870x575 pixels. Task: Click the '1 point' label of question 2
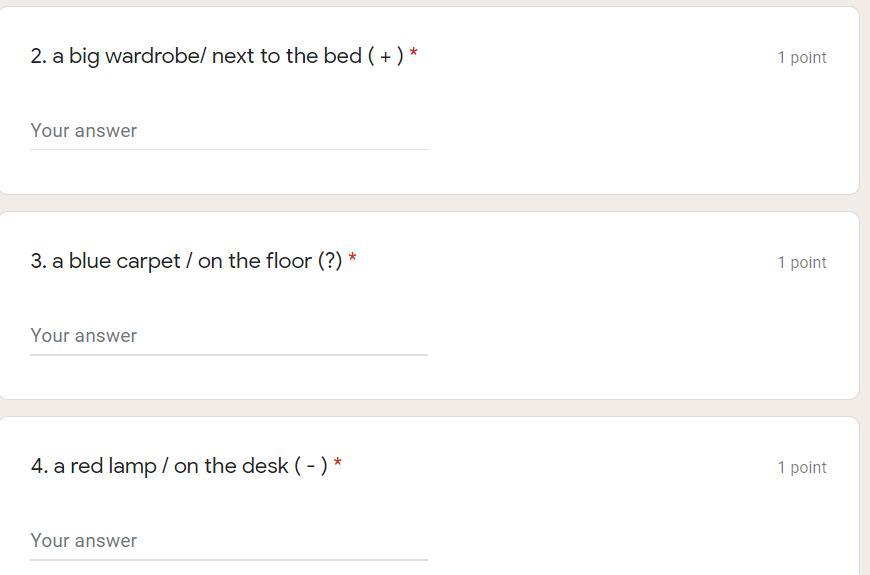802,58
